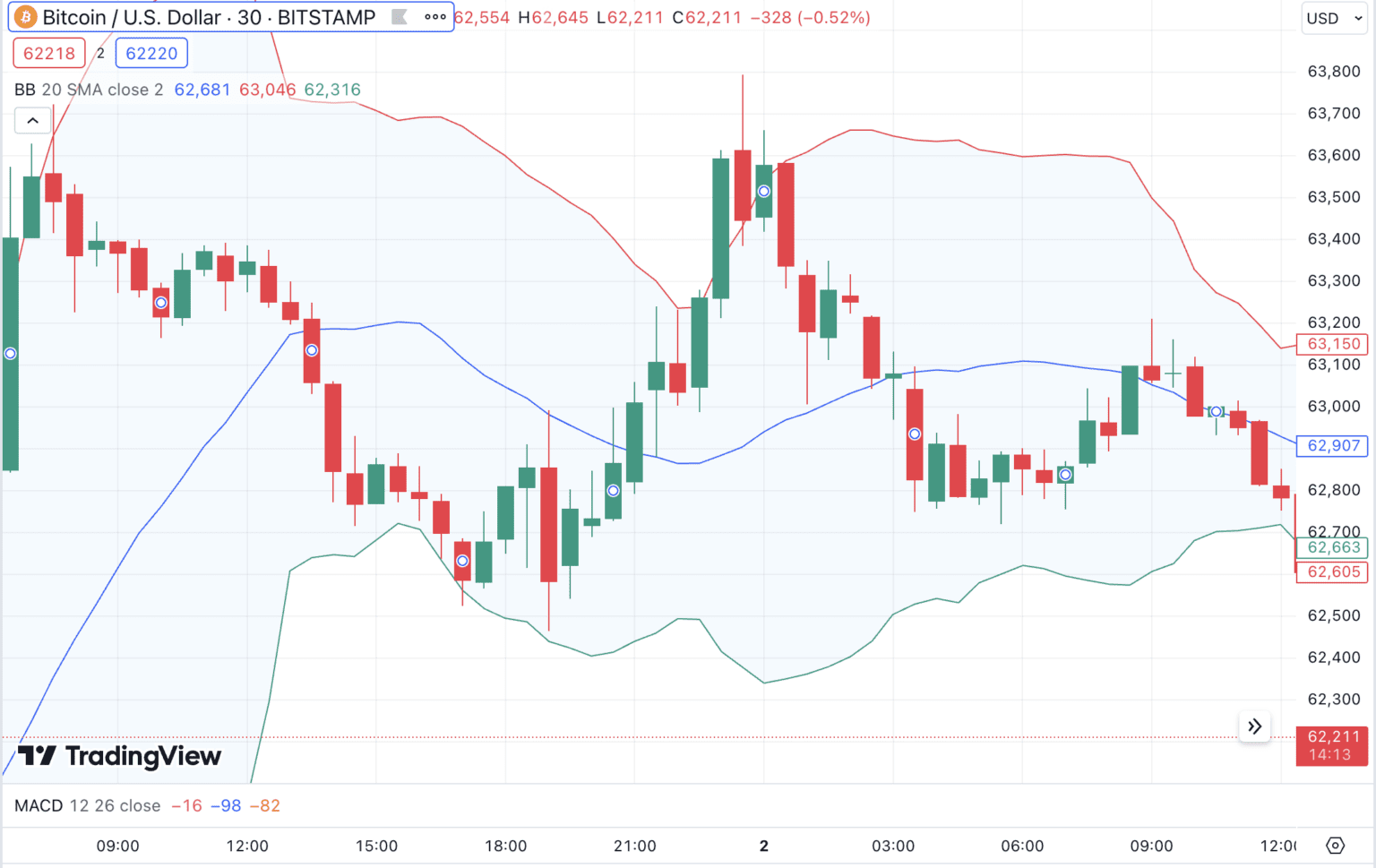This screenshot has height=868, width=1376.
Task: Click the spread value 2 between bid and ask
Action: click(99, 53)
